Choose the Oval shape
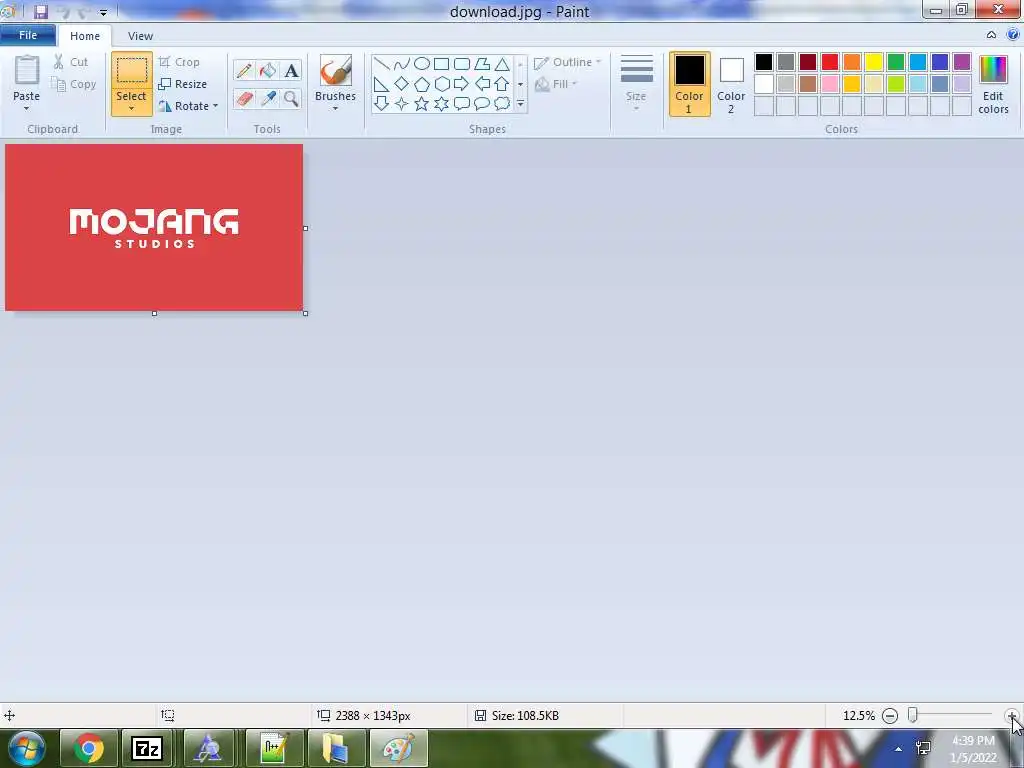 (422, 64)
